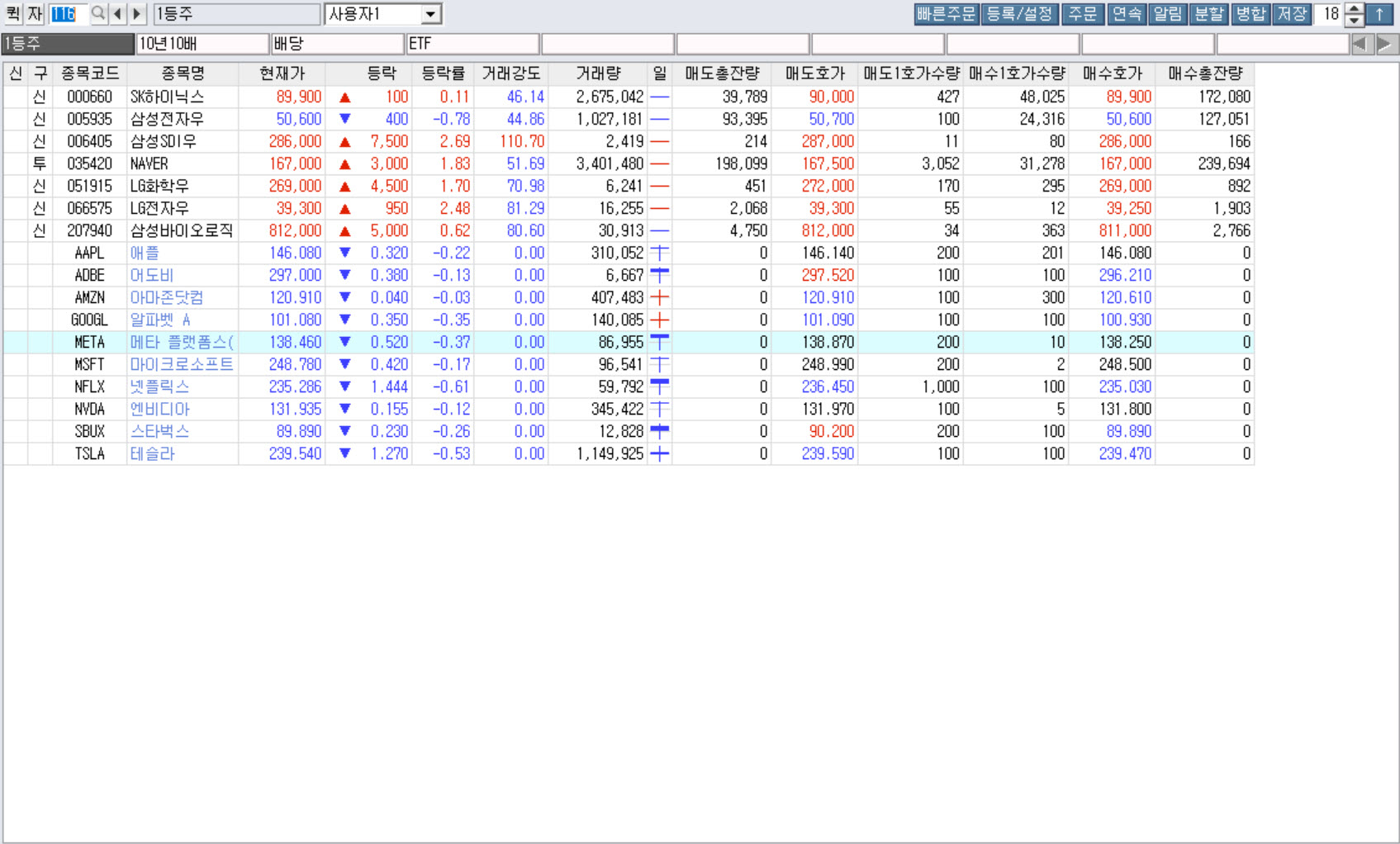Image resolution: width=1400 pixels, height=844 pixels.
Task: Click the 자 toolbar button
Action: [x=35, y=14]
